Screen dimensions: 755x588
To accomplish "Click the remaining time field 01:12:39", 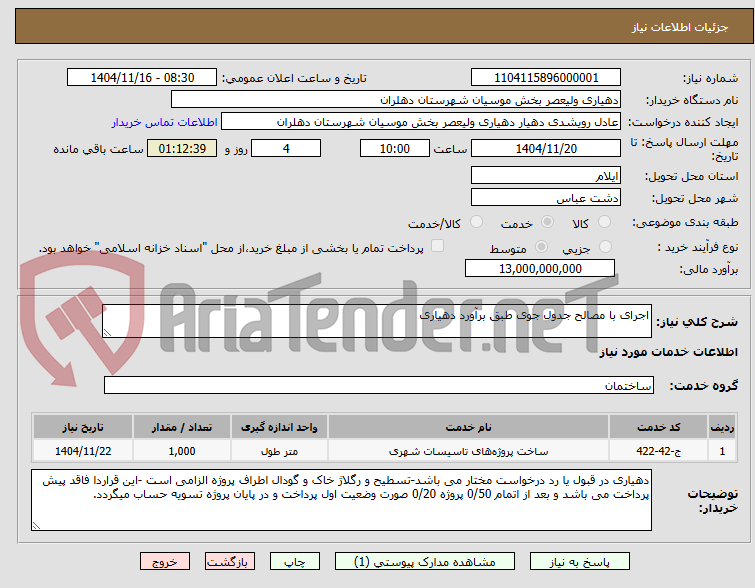I will pos(182,148).
